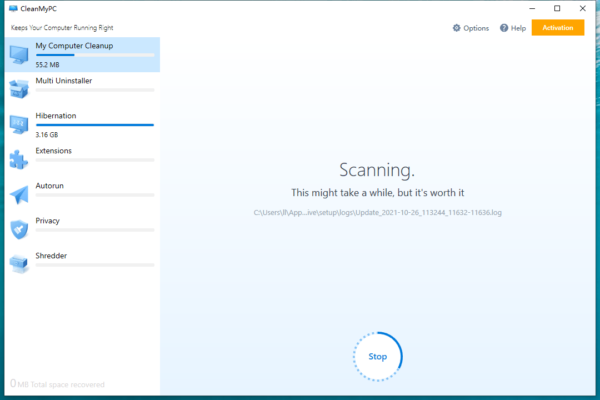Click the Shredder machine icon
Viewport: 600px width, 400px height.
coord(19,264)
